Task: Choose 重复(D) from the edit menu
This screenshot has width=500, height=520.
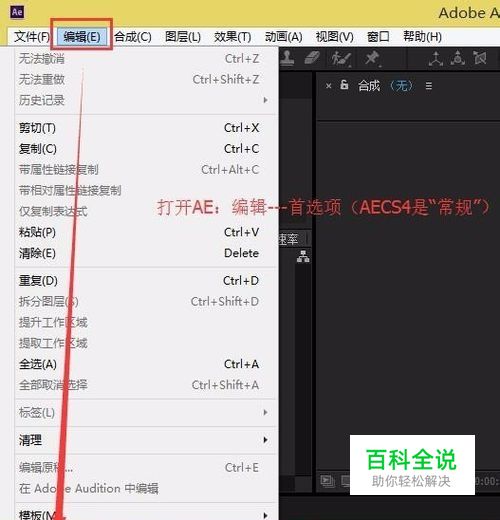Action: 147,281
